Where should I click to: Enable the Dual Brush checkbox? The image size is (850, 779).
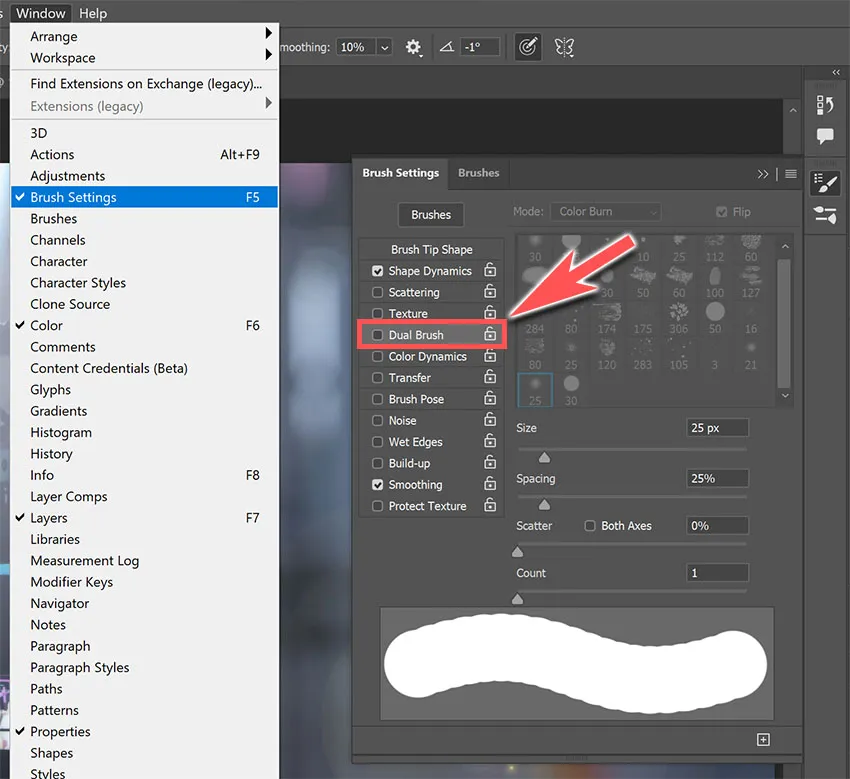(378, 335)
